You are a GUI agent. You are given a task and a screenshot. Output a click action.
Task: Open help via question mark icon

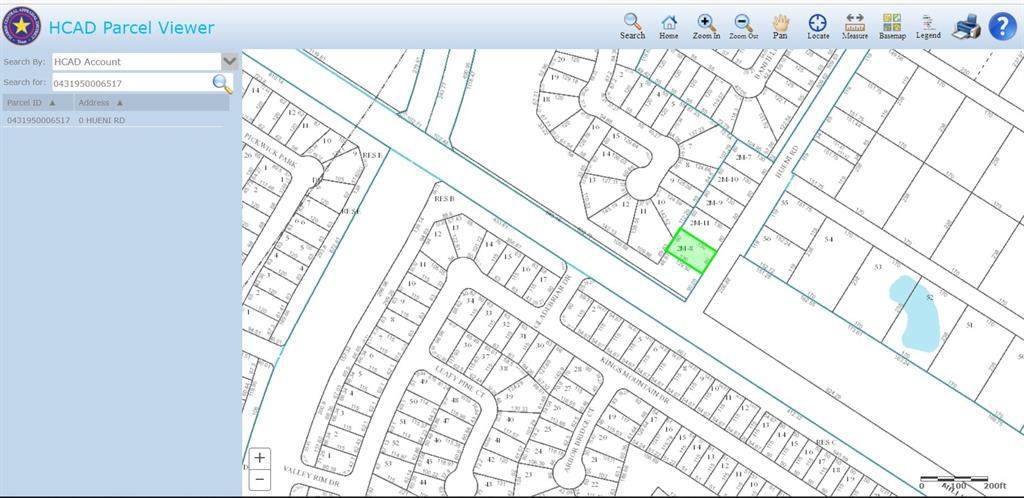(x=1002, y=26)
